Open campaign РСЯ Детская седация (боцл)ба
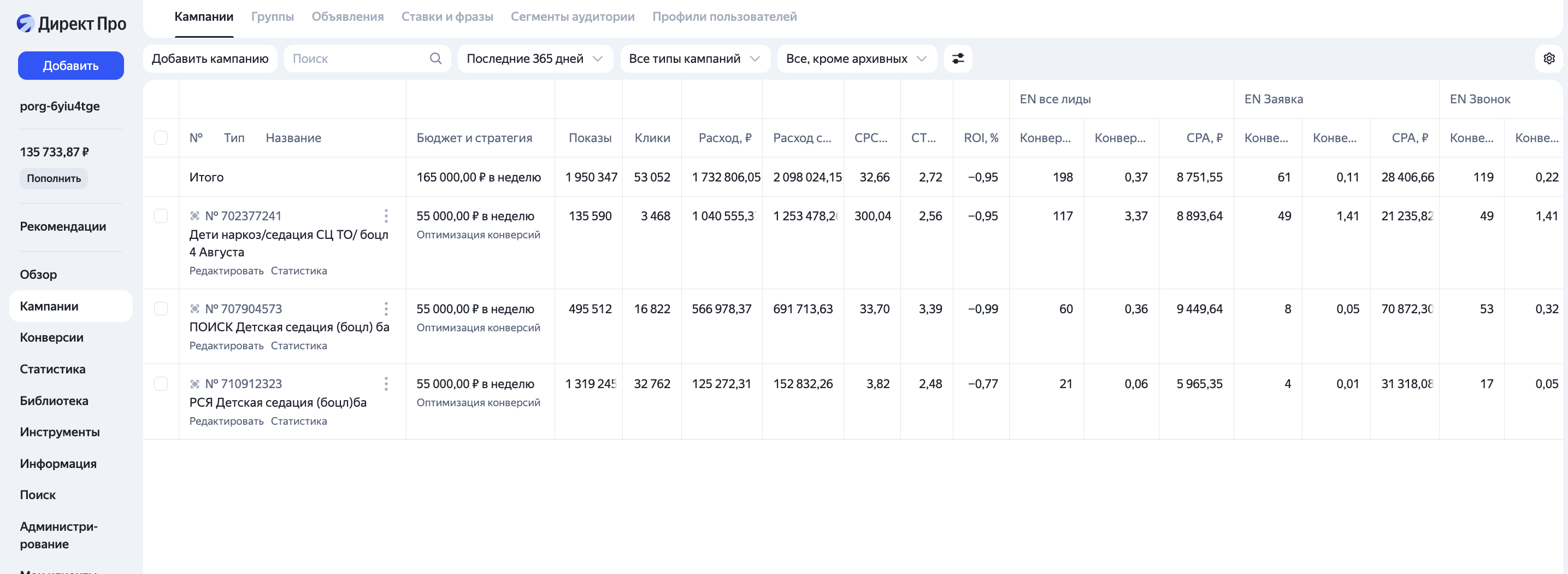The height and width of the screenshot is (574, 1568). [278, 402]
